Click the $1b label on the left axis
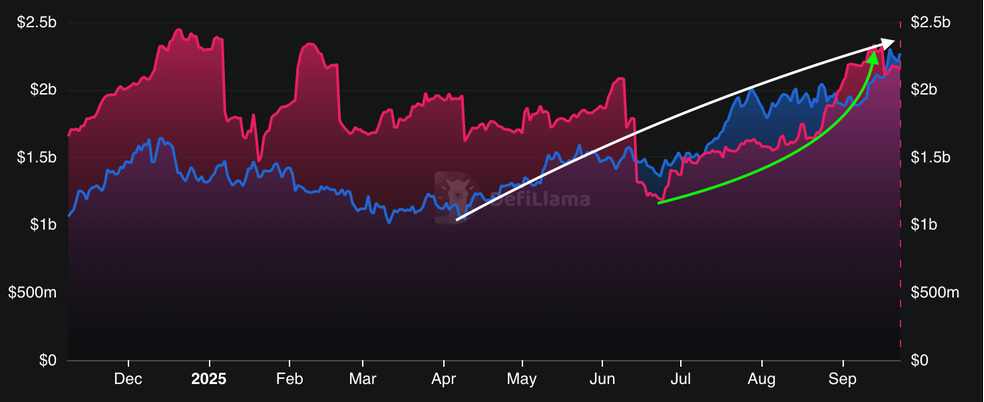984x402 pixels. 43,225
